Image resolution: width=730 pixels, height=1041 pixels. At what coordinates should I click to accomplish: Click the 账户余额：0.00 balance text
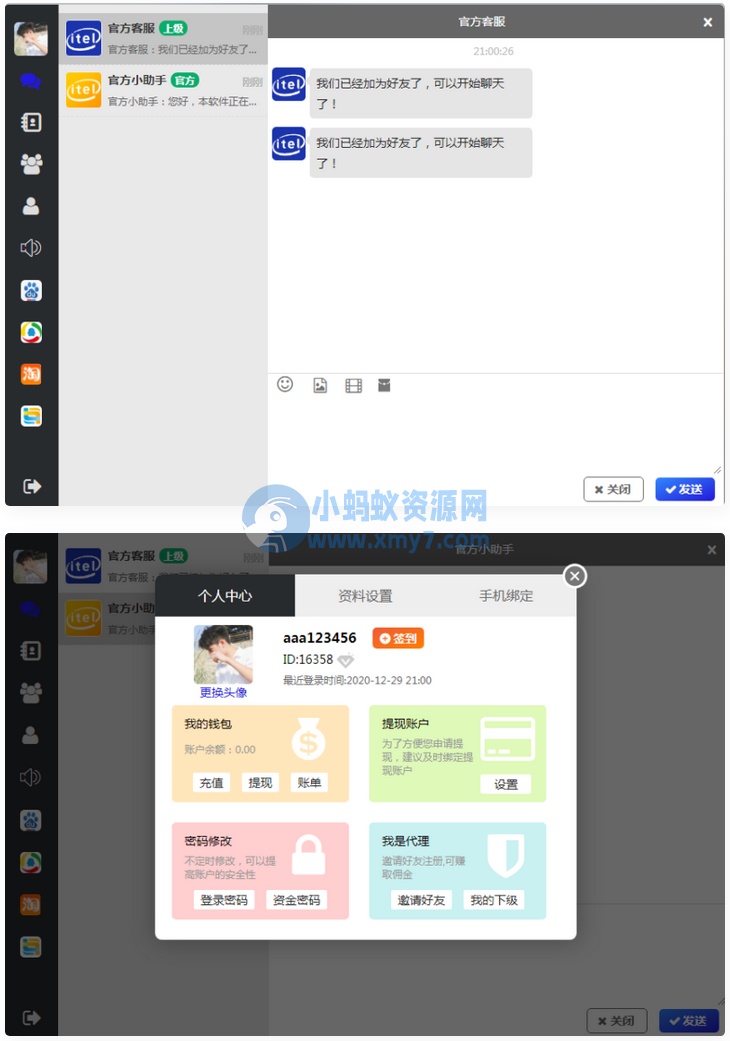(x=220, y=750)
